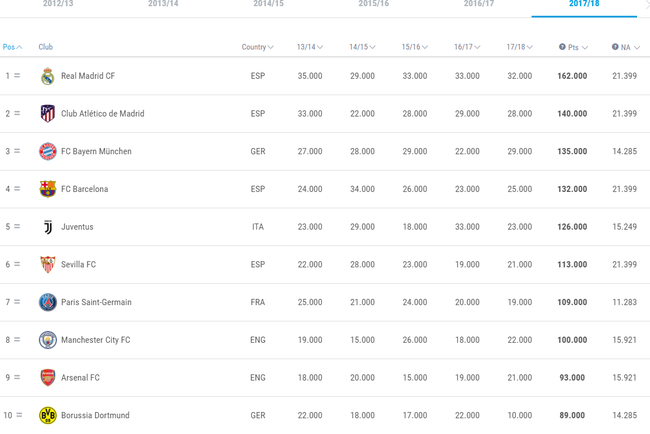Open Paris Saint-Germain club link
The image size is (650, 434).
tap(96, 302)
